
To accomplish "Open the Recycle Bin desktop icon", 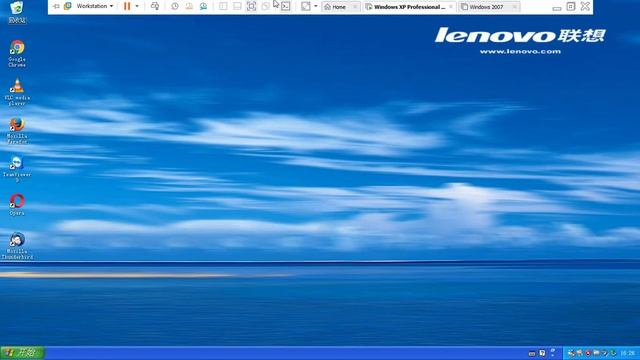I will (17, 12).
